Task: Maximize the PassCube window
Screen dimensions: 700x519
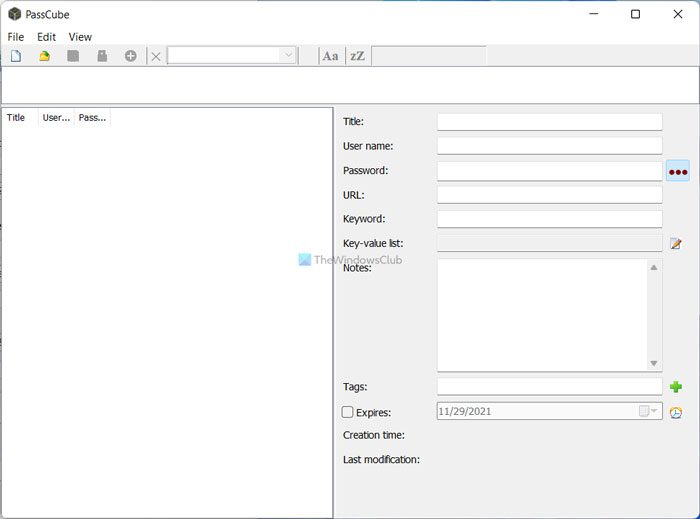Action: coord(635,14)
